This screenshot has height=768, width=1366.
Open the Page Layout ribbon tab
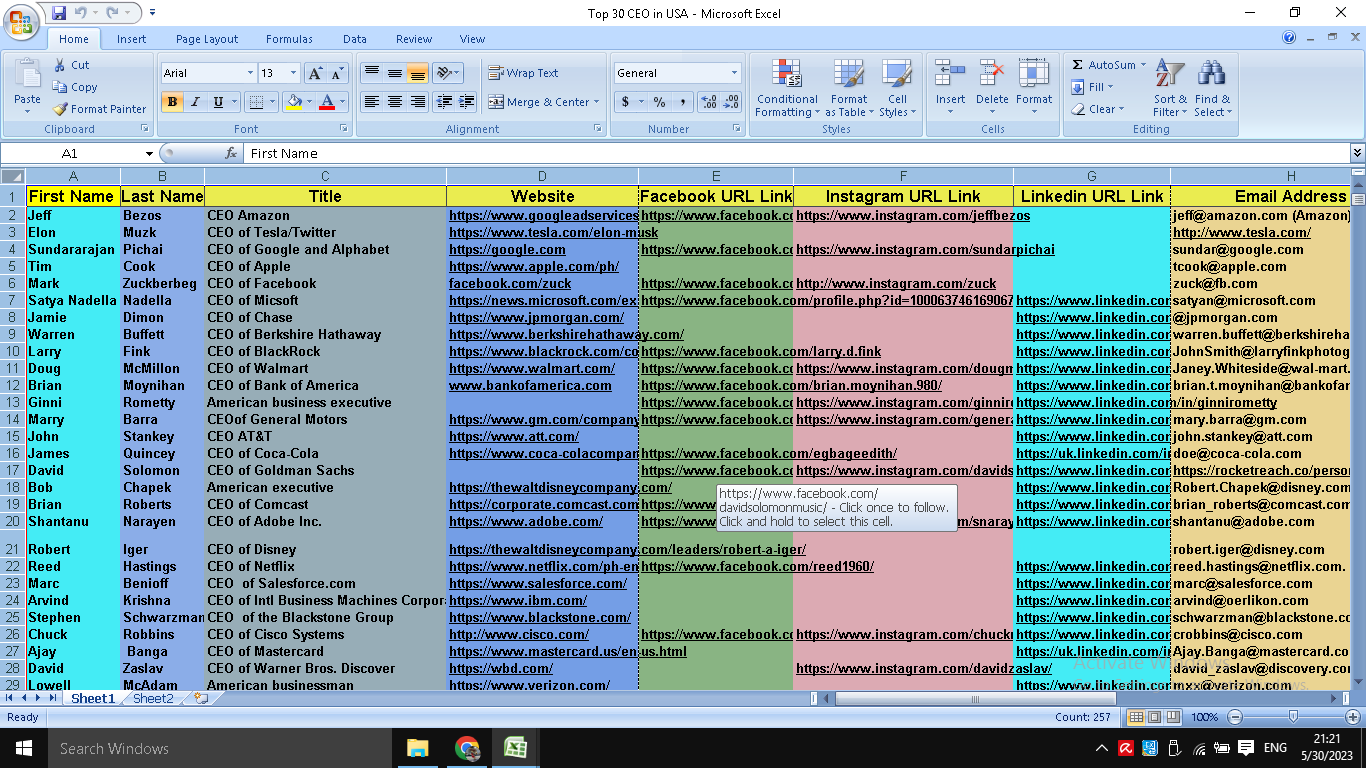pyautogui.click(x=207, y=39)
